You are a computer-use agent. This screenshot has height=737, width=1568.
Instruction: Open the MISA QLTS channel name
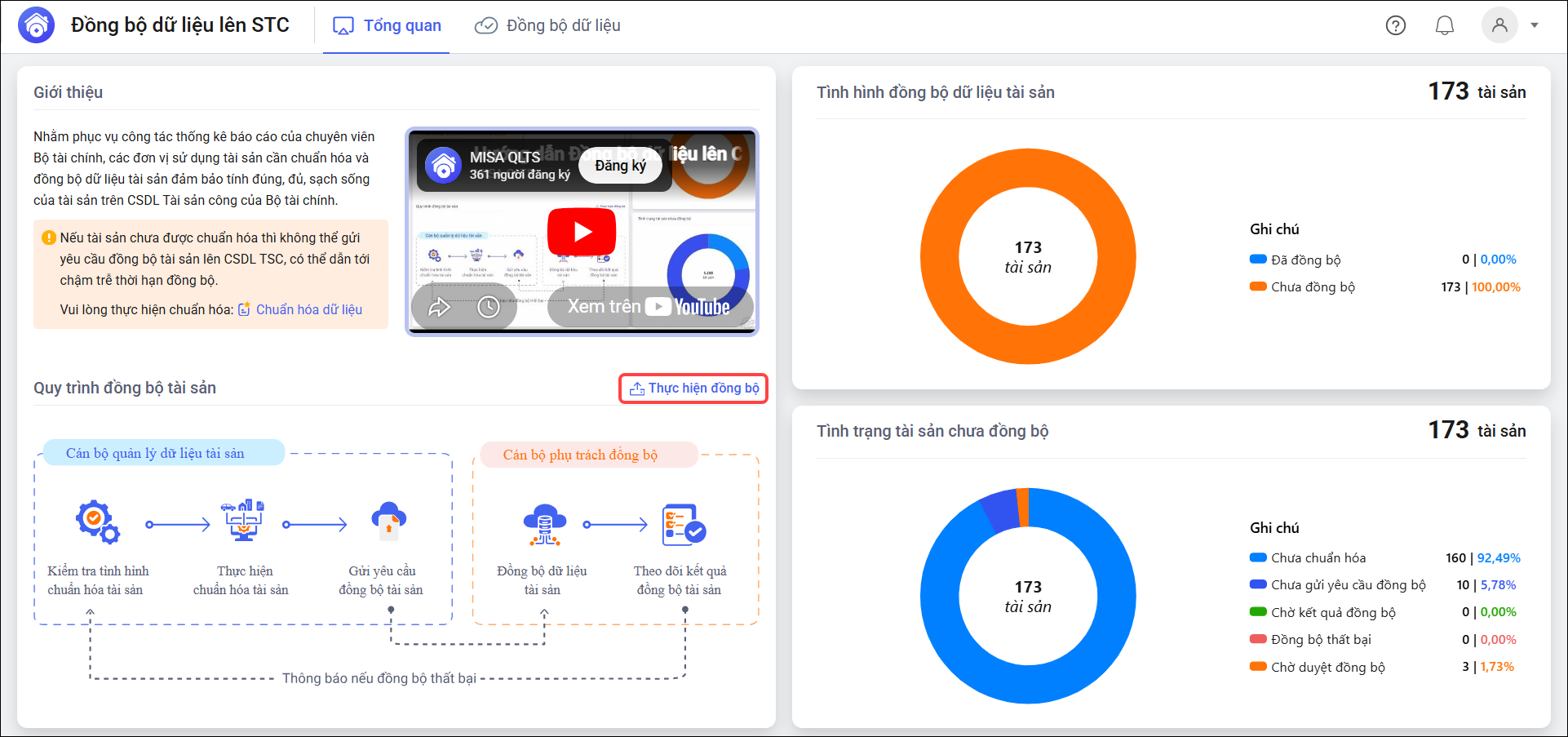pyautogui.click(x=505, y=157)
